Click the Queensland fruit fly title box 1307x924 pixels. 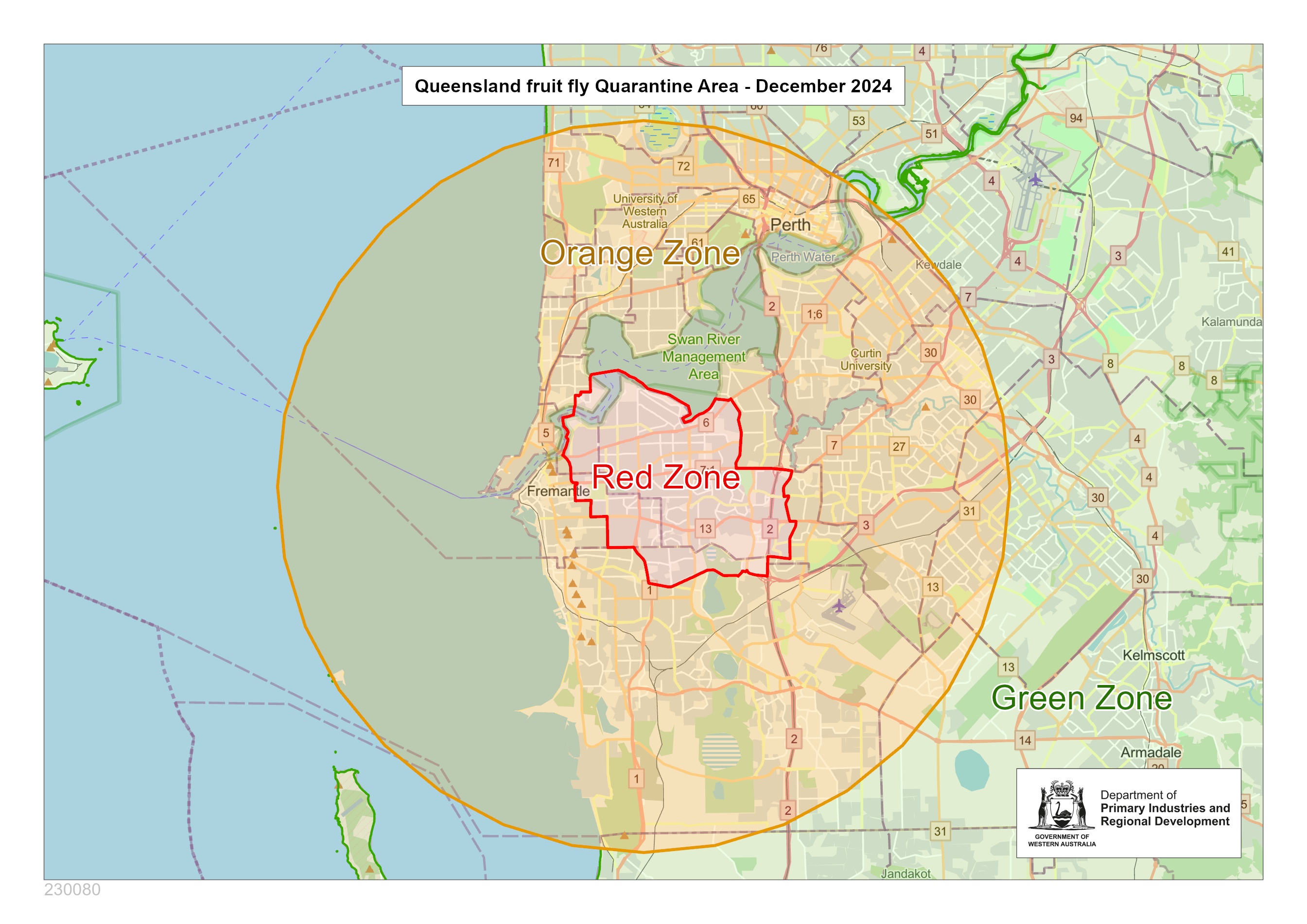pos(653,86)
